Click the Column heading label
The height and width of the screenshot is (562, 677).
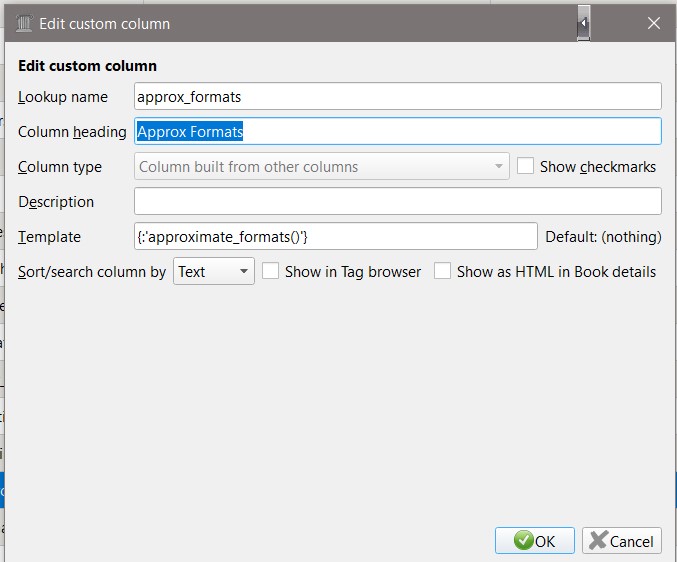(72, 132)
